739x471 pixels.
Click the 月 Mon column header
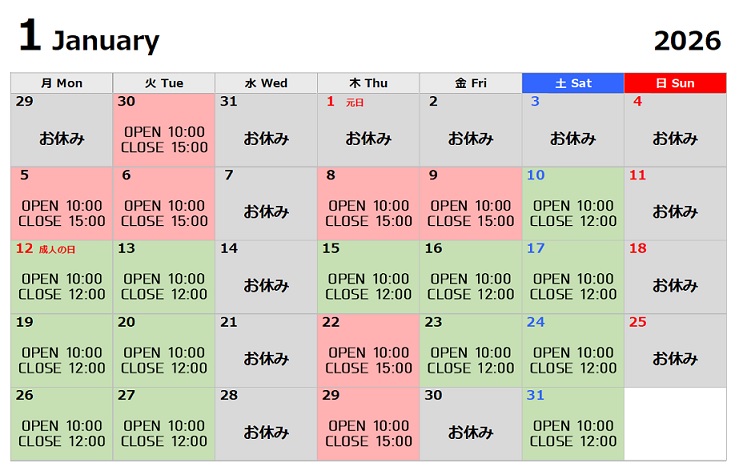pyautogui.click(x=61, y=83)
